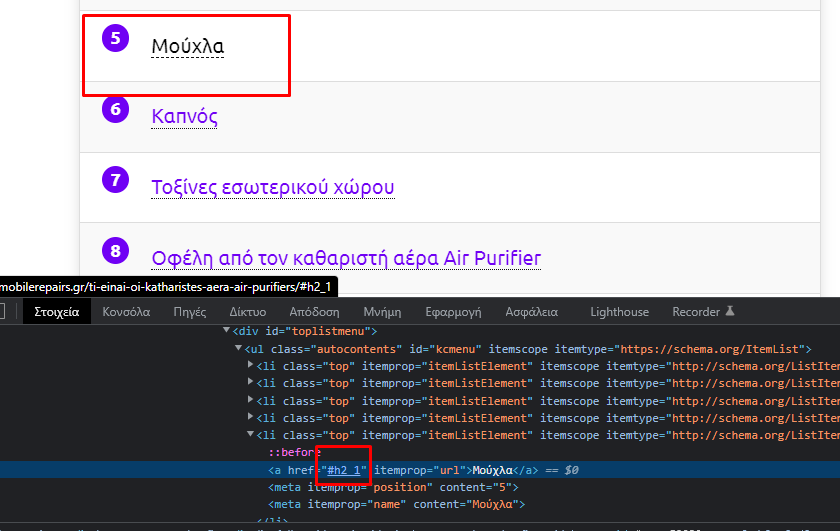Select the meta name content Μούχλα row

396,505
